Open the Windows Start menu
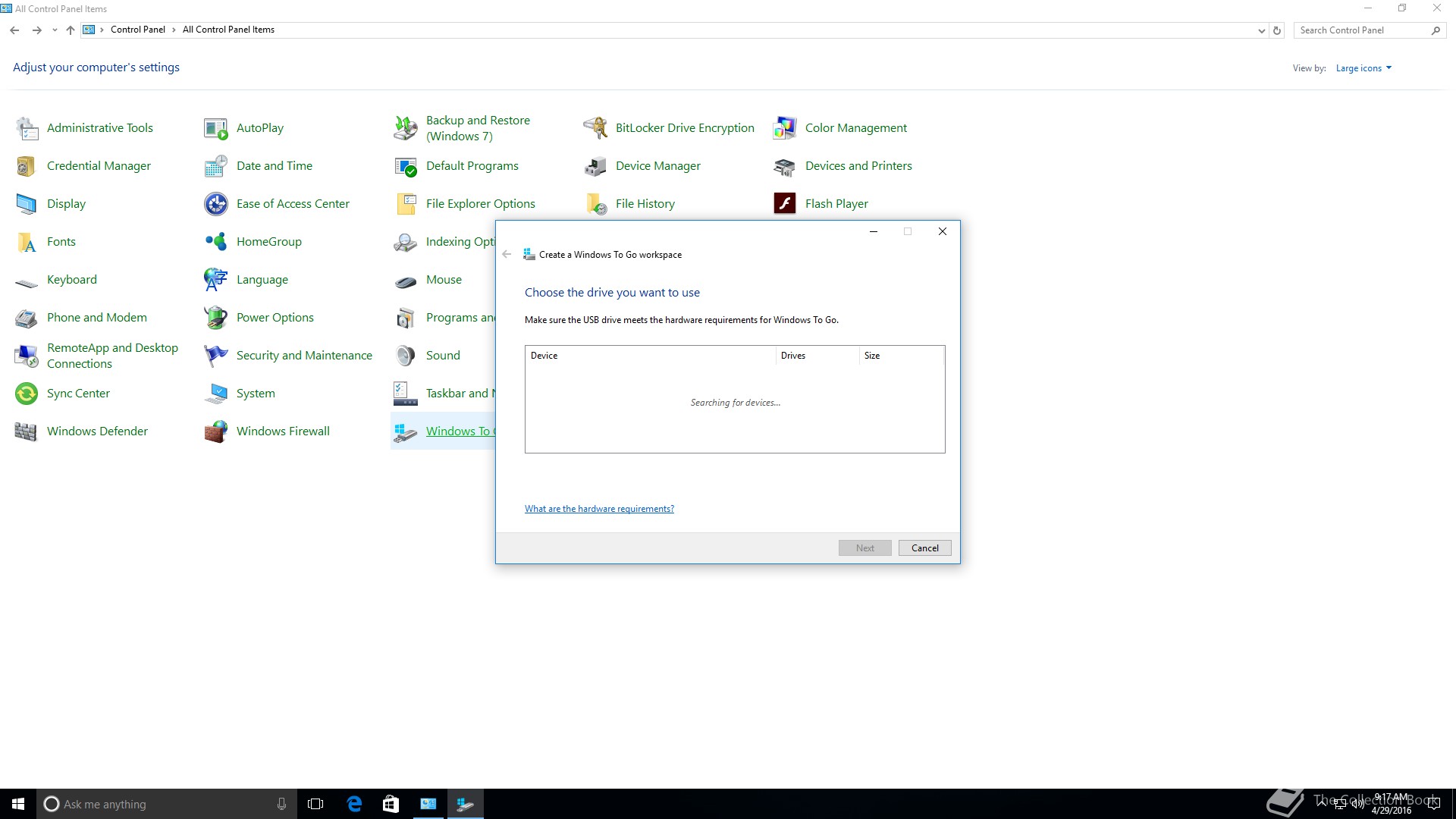Screen dimensions: 1456x819 tap(18, 804)
